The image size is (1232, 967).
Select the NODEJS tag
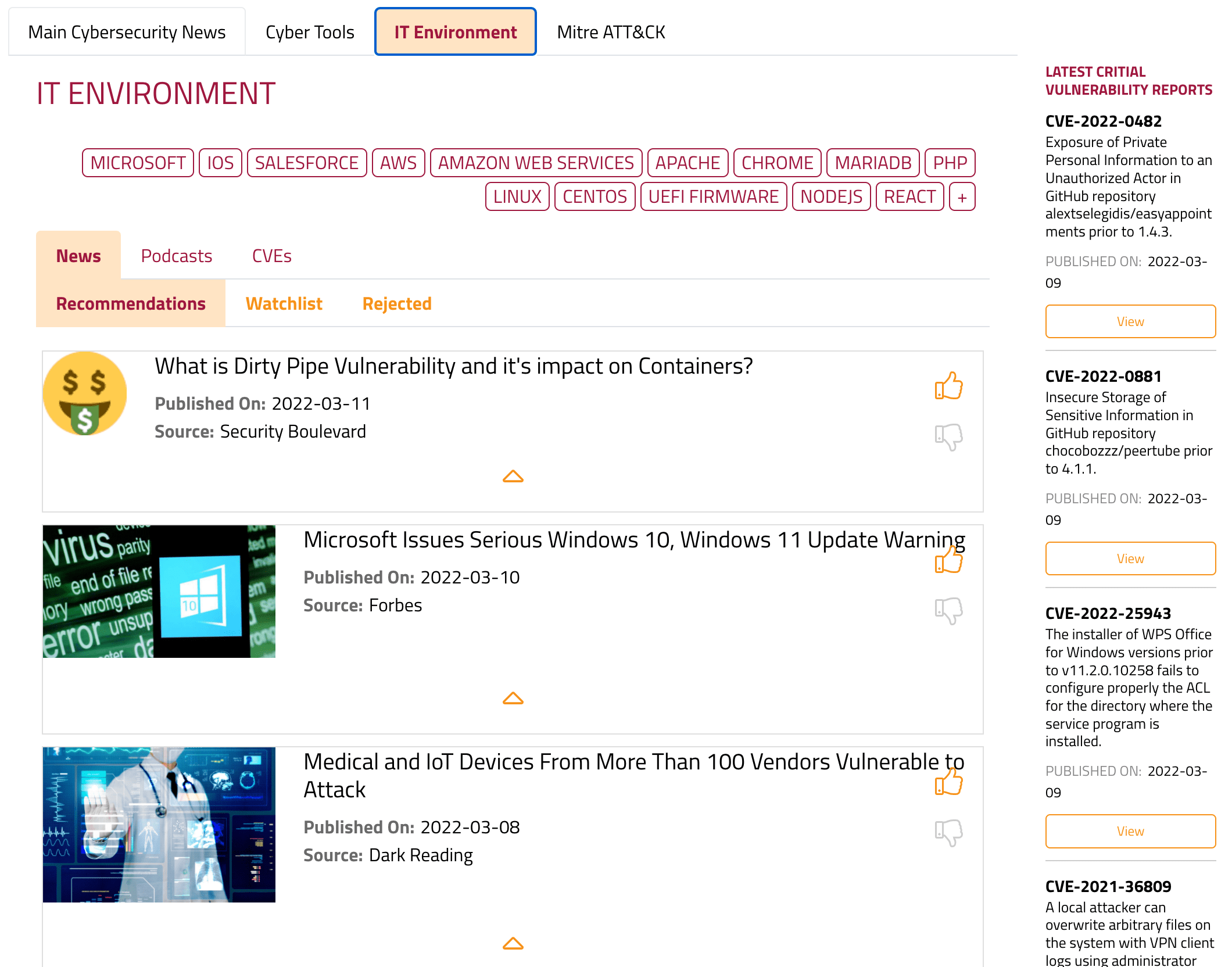[831, 196]
